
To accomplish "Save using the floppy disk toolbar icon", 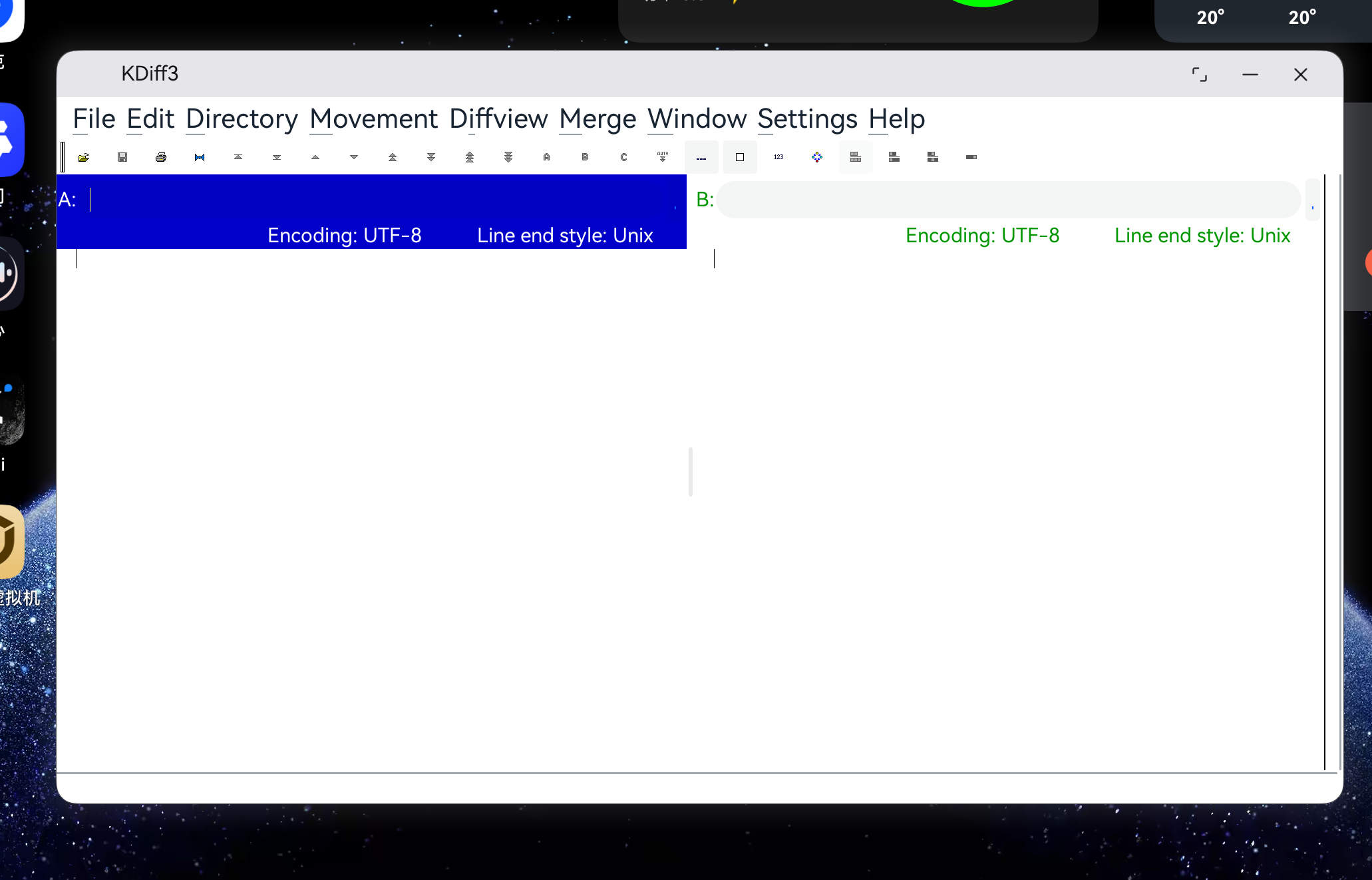I will 122,157.
